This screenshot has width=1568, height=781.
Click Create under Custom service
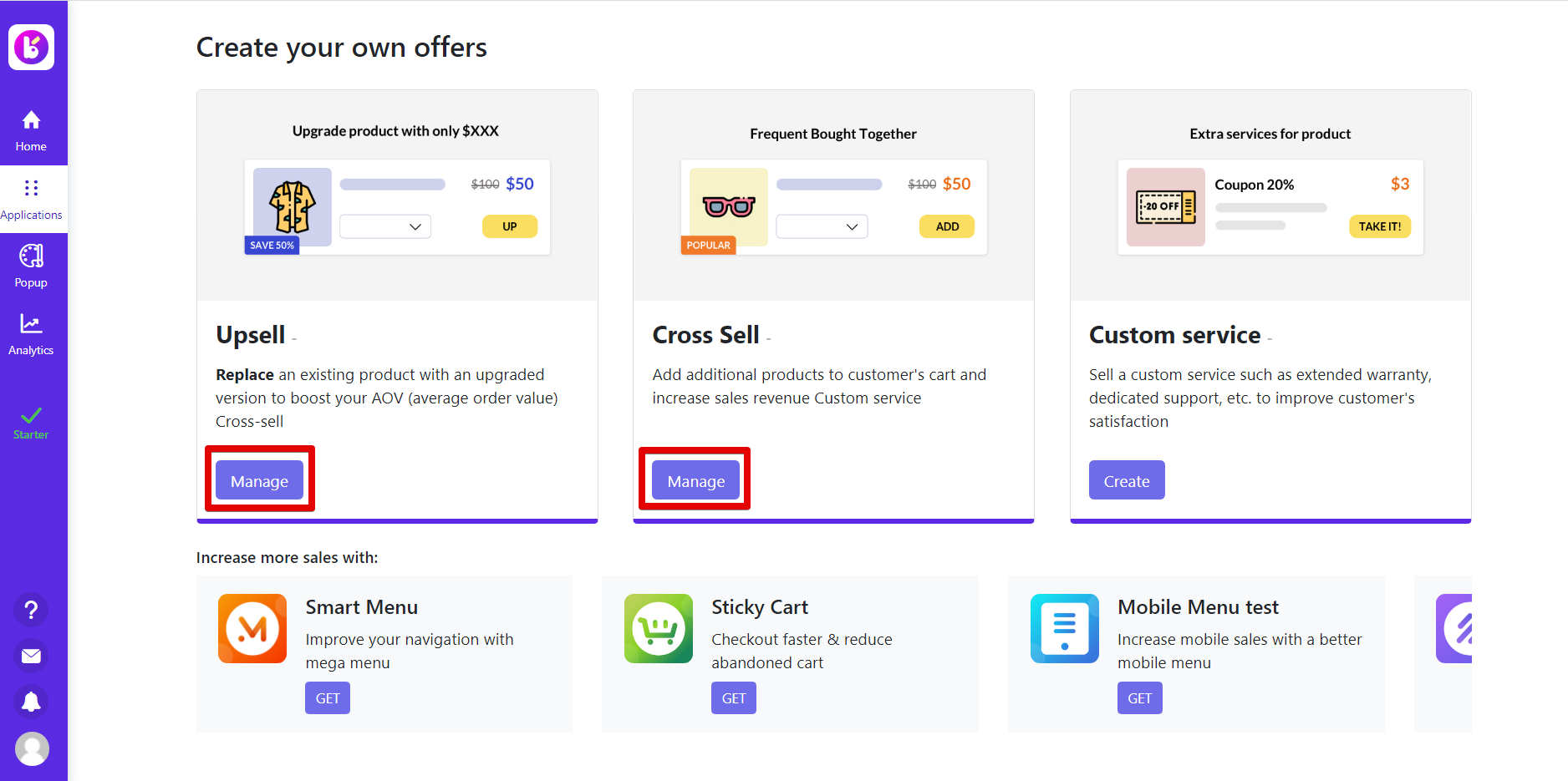pyautogui.click(x=1126, y=480)
